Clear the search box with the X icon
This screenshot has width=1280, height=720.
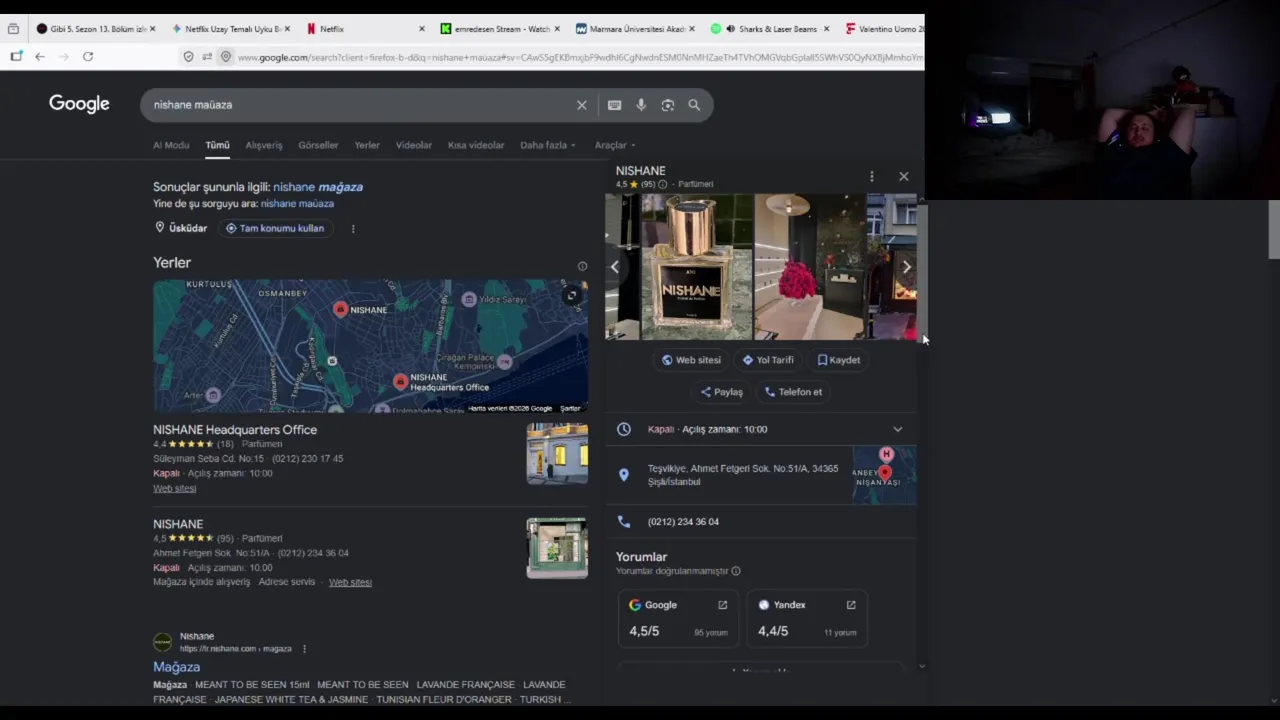pyautogui.click(x=581, y=105)
